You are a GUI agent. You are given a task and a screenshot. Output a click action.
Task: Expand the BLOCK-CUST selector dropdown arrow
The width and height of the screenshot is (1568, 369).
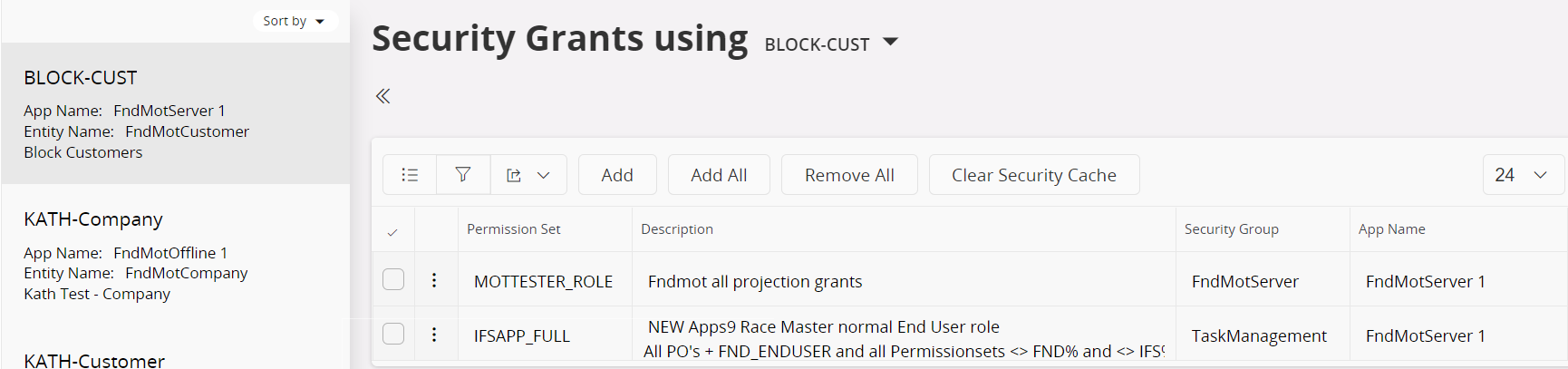(890, 42)
